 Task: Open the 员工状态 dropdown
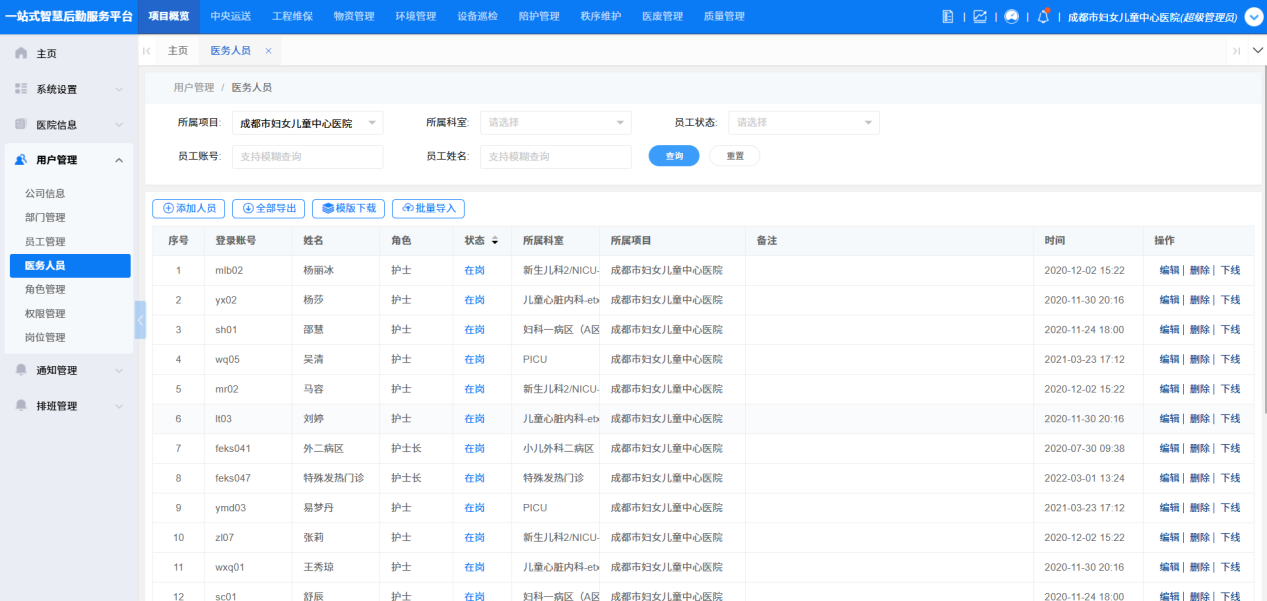(804, 123)
